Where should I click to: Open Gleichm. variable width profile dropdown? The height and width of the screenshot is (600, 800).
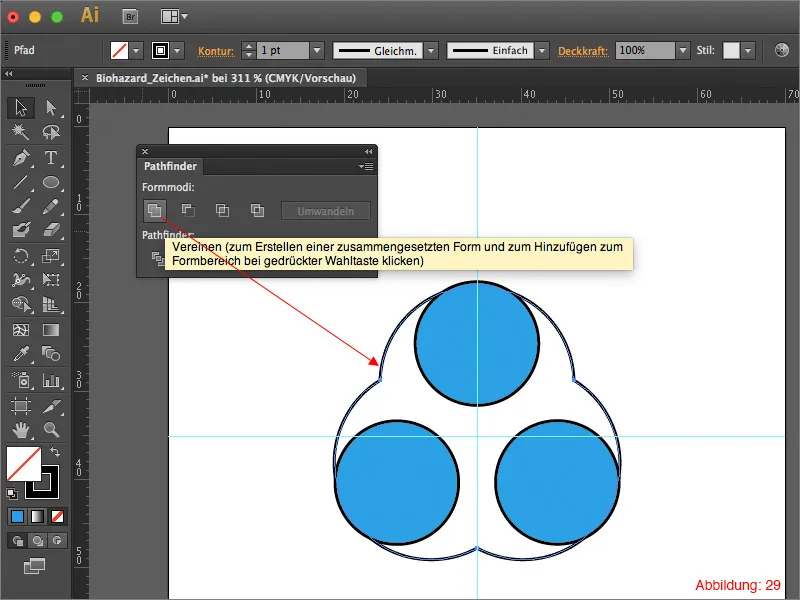(431, 51)
